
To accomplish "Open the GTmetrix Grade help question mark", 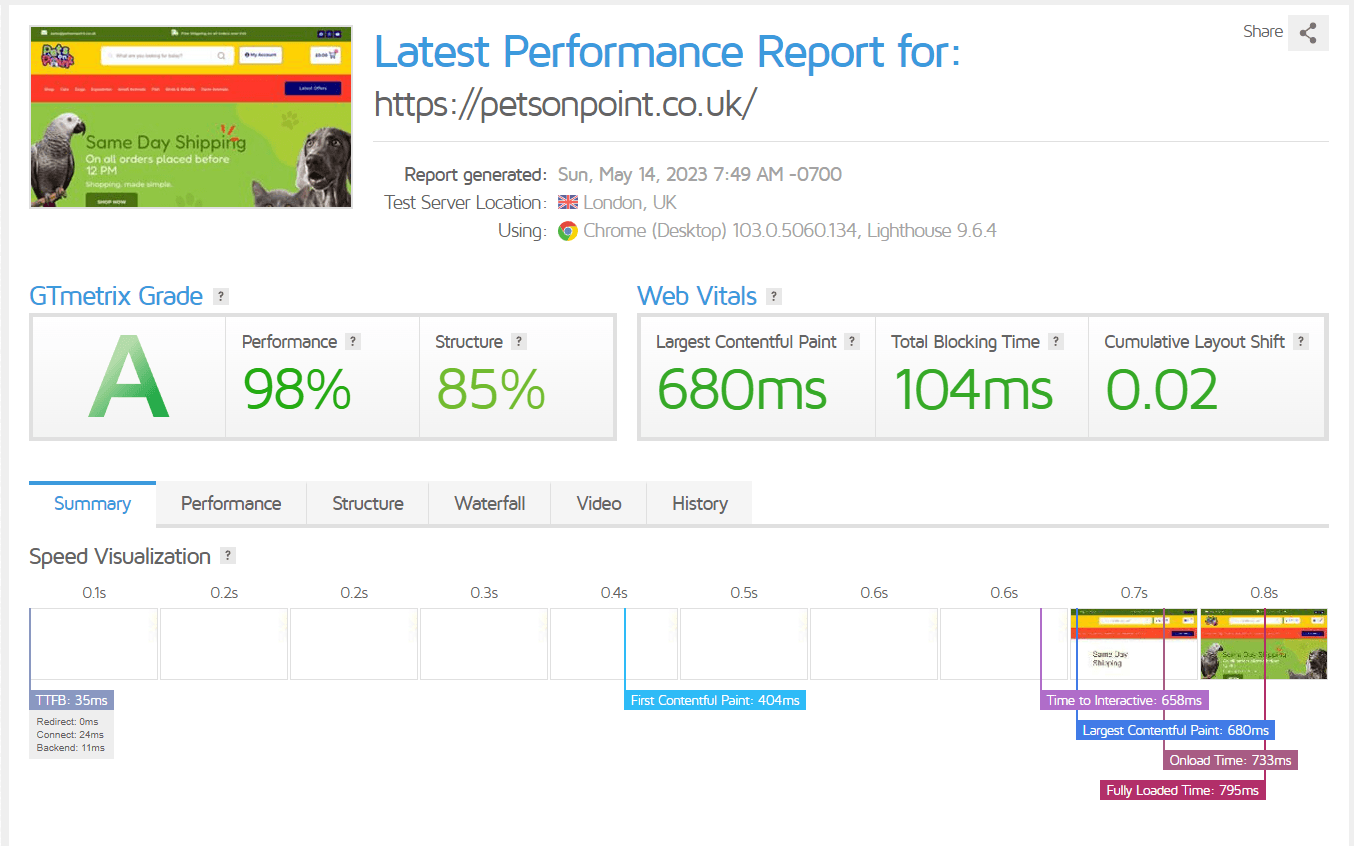I will pyautogui.click(x=221, y=296).
